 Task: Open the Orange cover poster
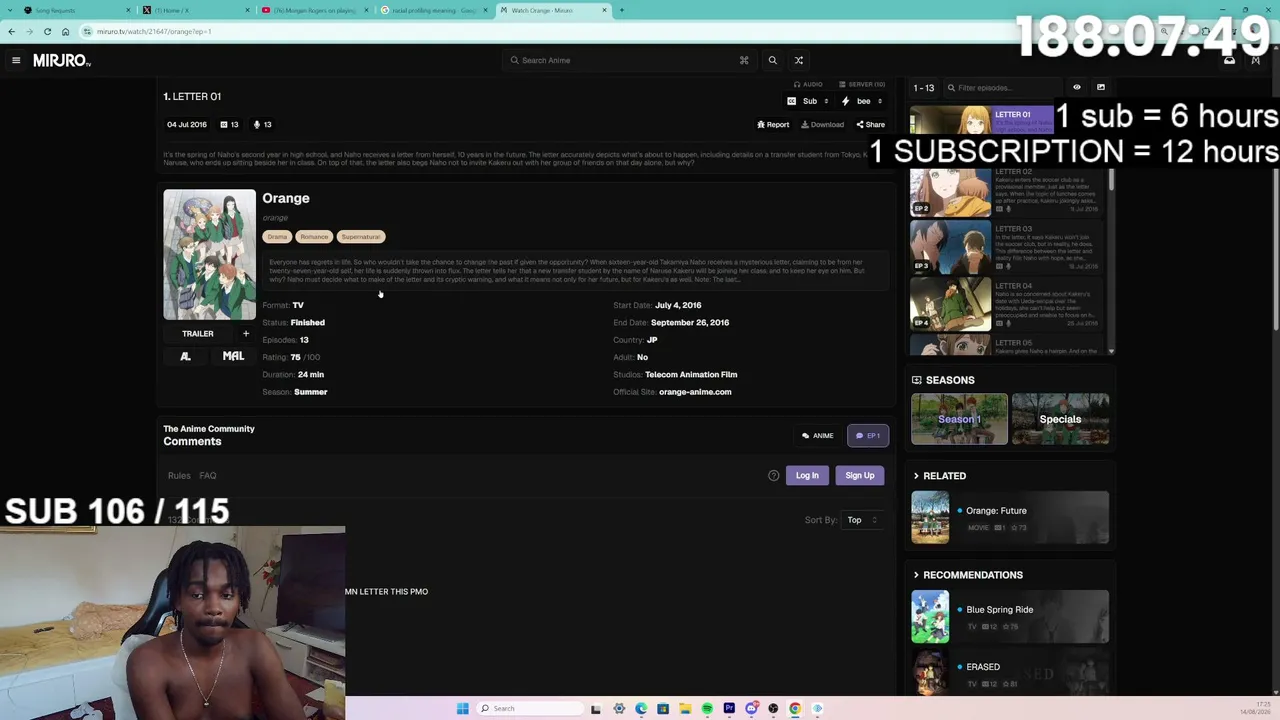pos(209,255)
